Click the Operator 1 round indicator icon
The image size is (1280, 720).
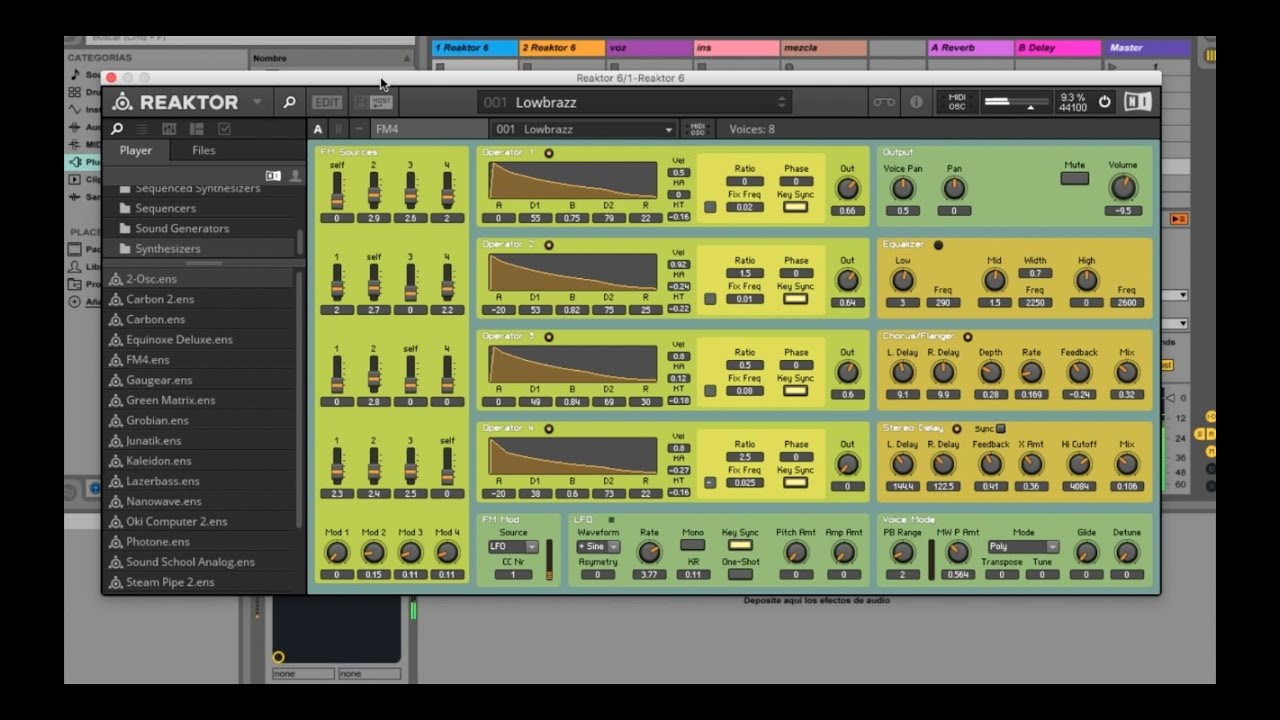(x=548, y=153)
